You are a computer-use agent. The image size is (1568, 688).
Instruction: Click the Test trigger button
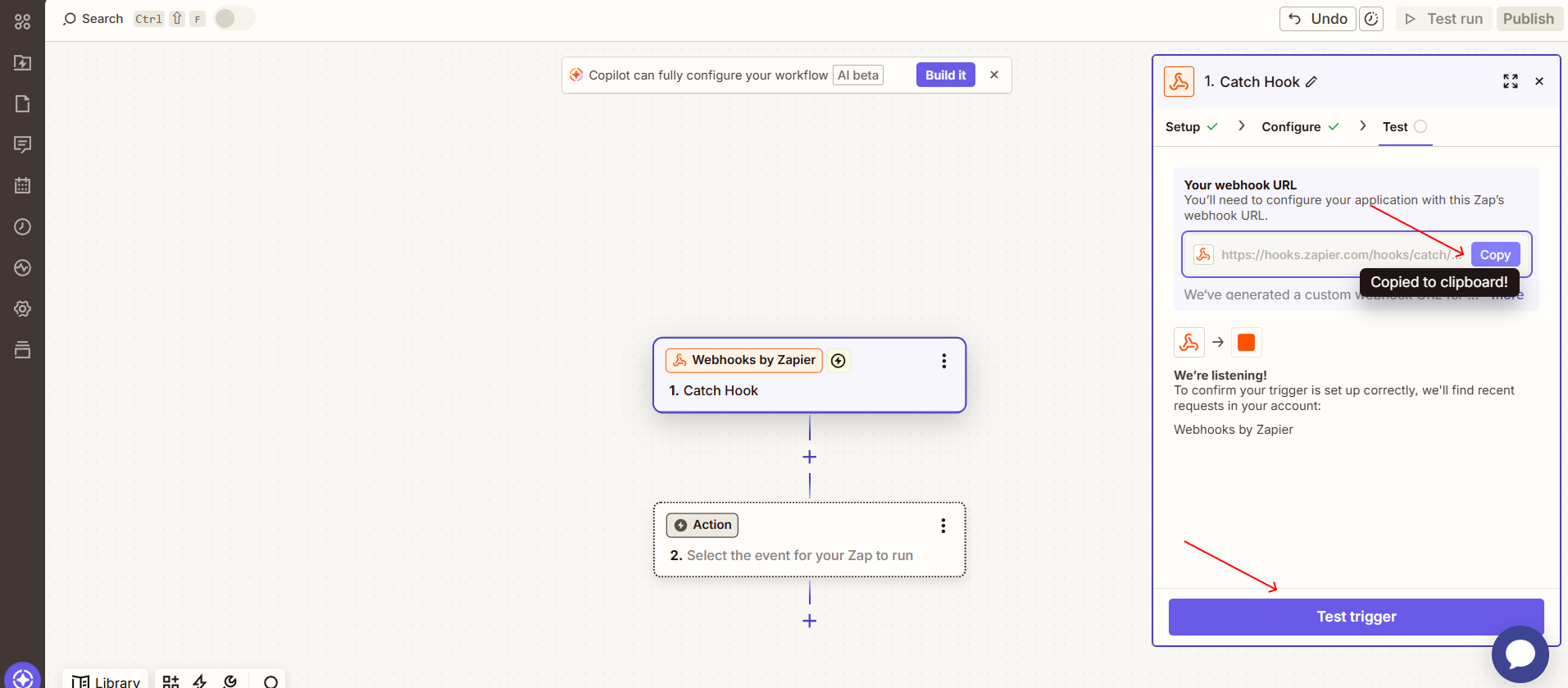pyautogui.click(x=1356, y=617)
